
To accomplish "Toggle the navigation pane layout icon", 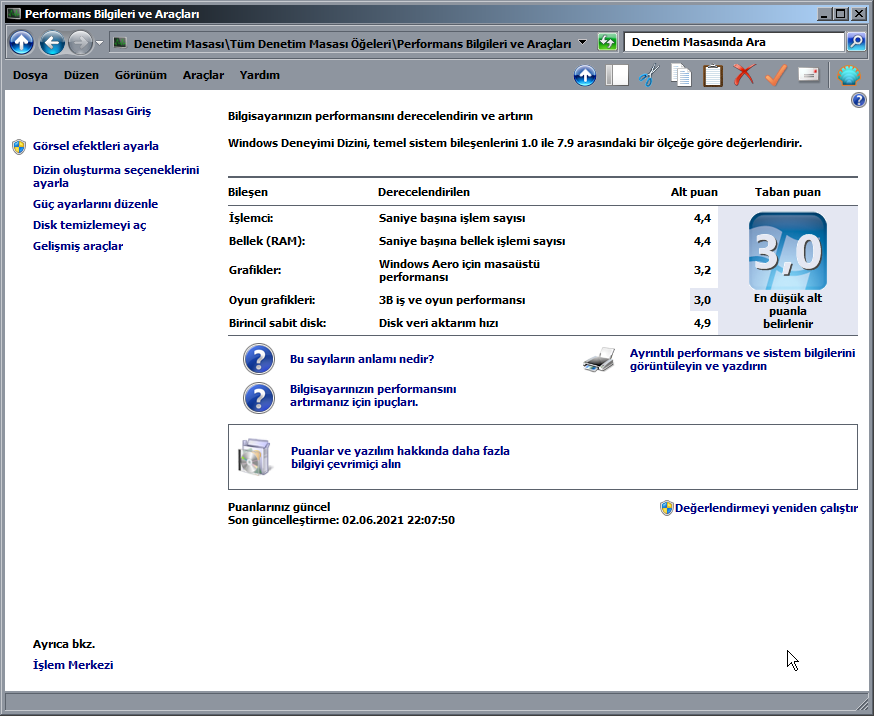I will 617,75.
